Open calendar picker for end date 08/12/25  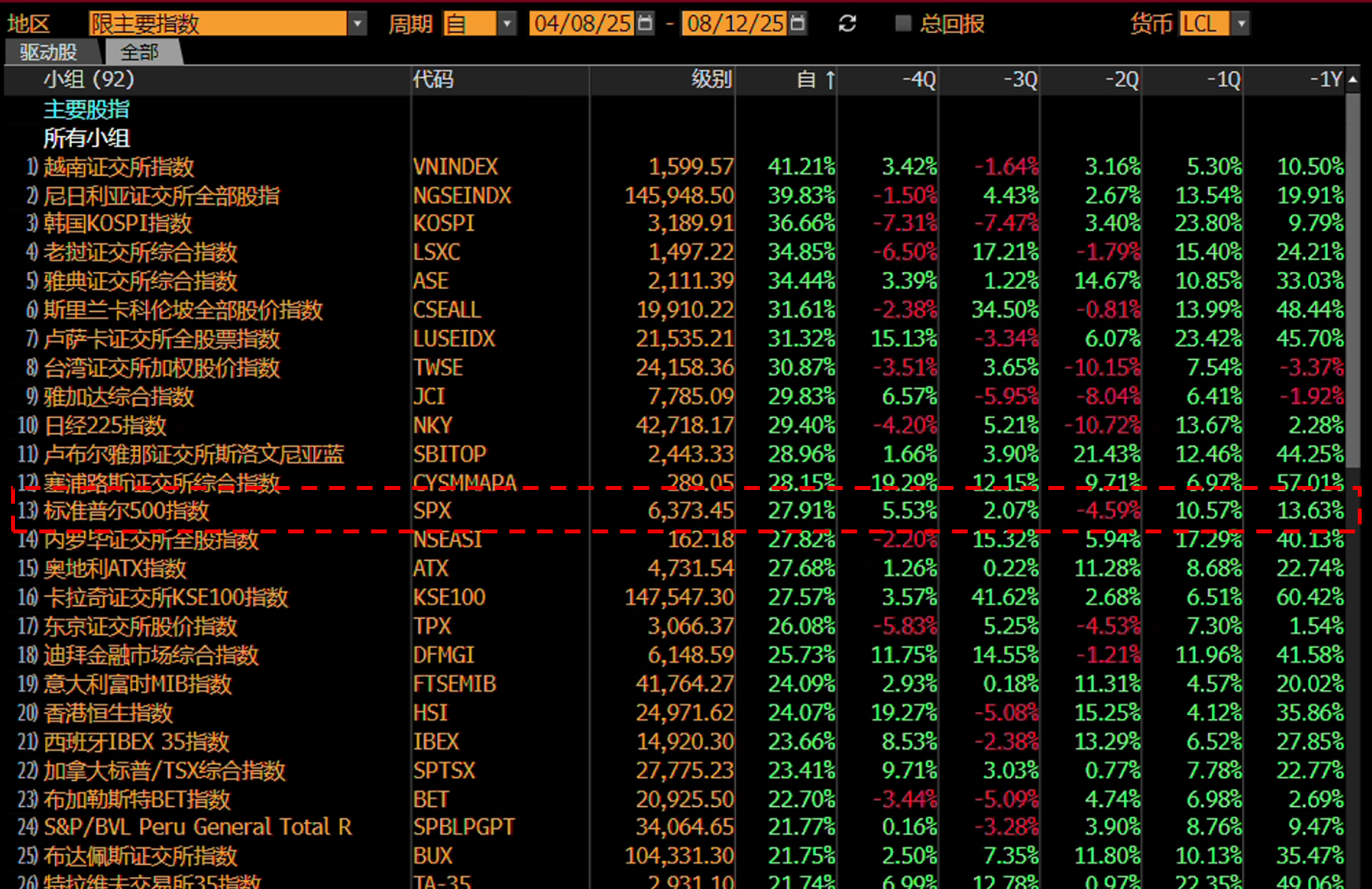798,24
